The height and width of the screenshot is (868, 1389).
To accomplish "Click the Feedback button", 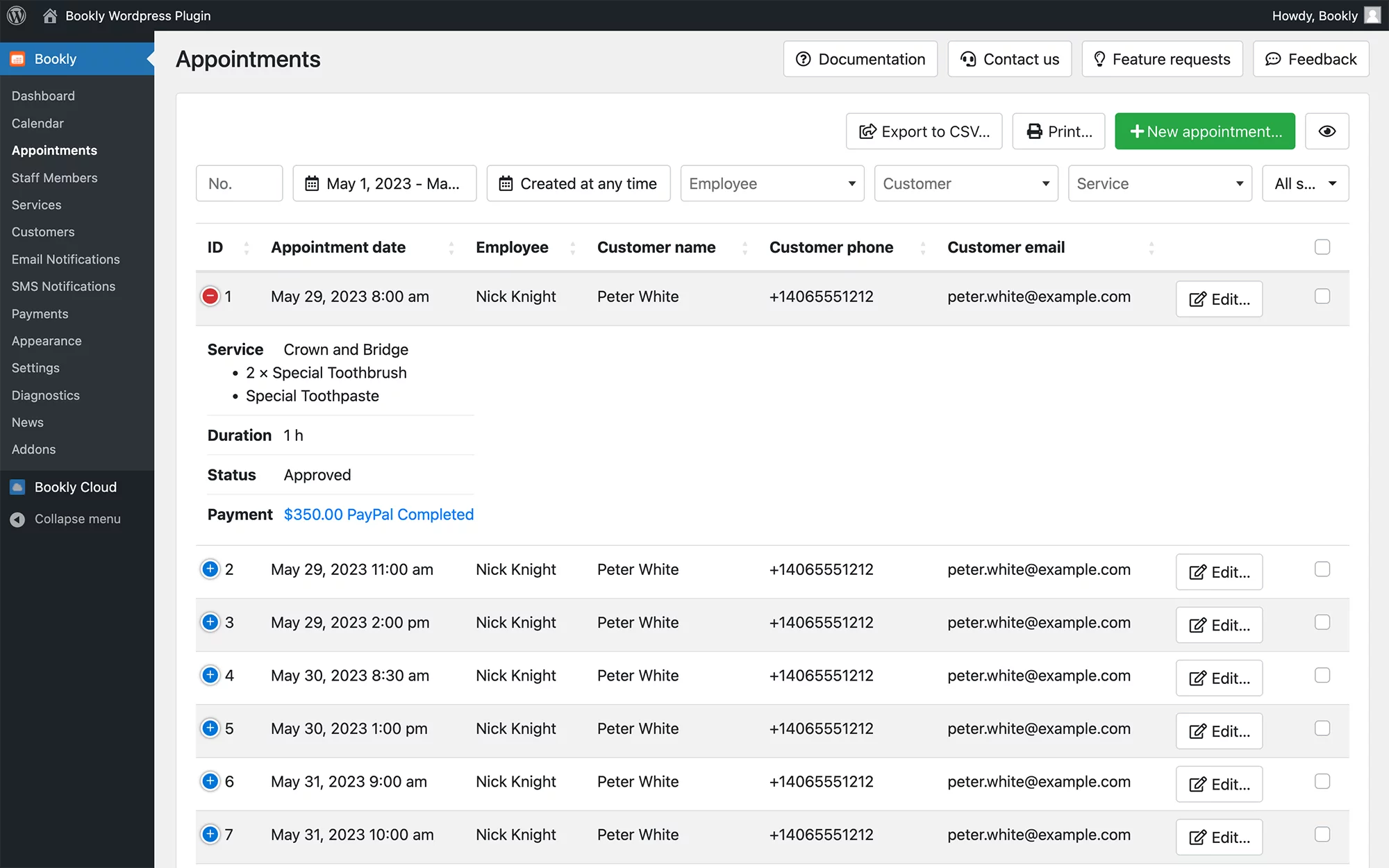I will (x=1311, y=59).
